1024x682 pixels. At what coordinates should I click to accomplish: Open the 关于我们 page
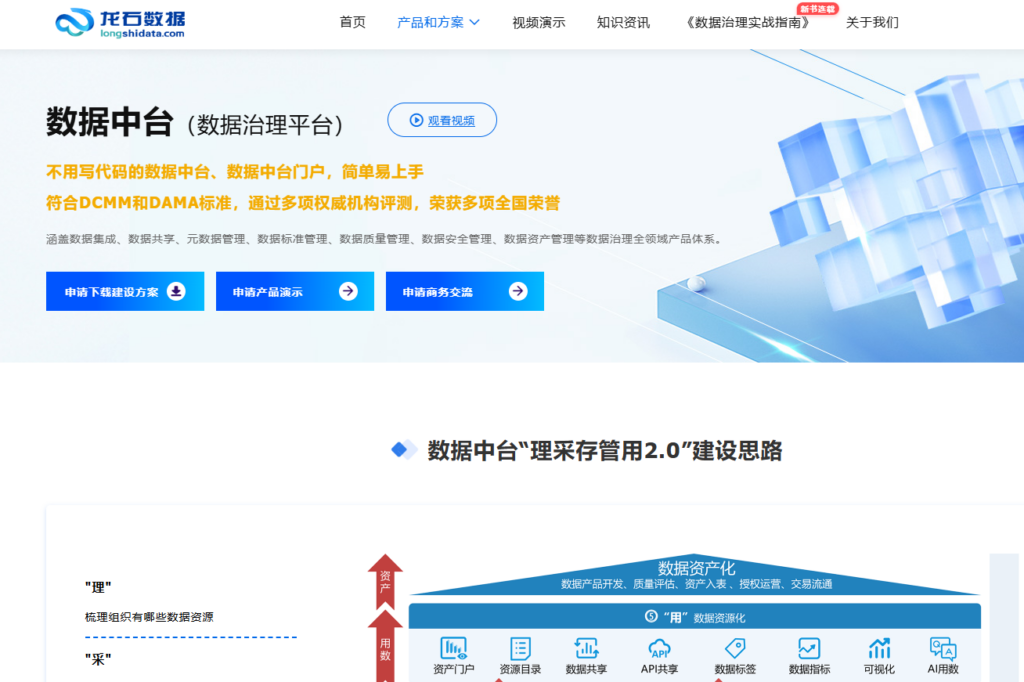(x=871, y=21)
